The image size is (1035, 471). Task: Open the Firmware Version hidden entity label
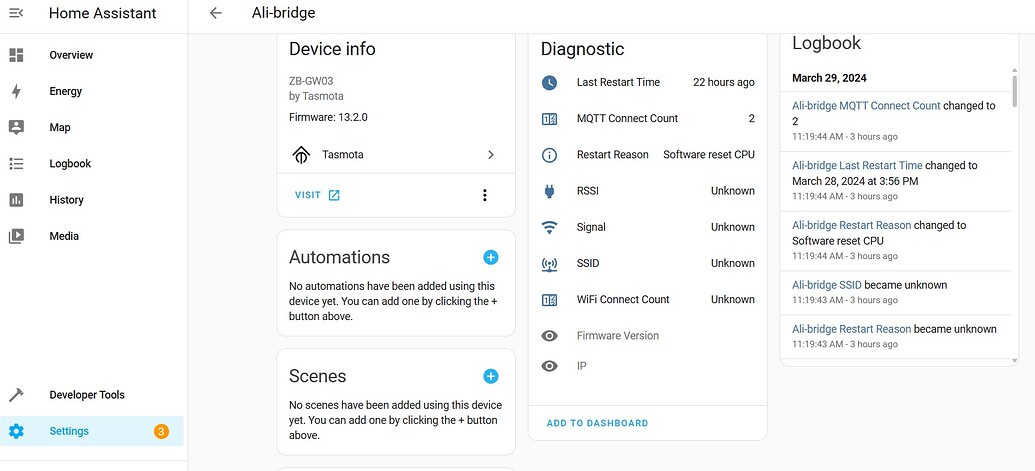point(618,336)
